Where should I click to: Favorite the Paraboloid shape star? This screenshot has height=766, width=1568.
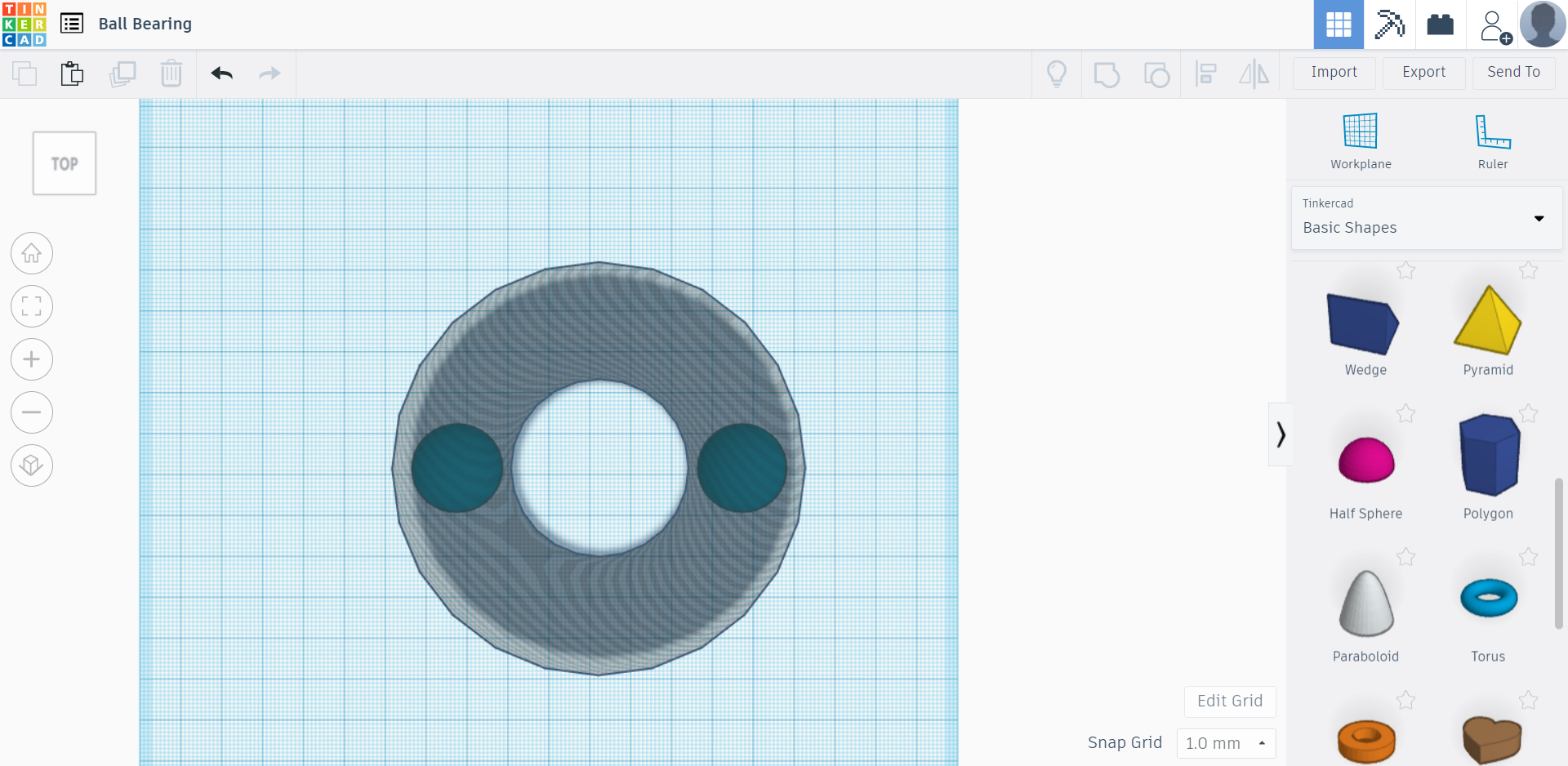[1405, 557]
